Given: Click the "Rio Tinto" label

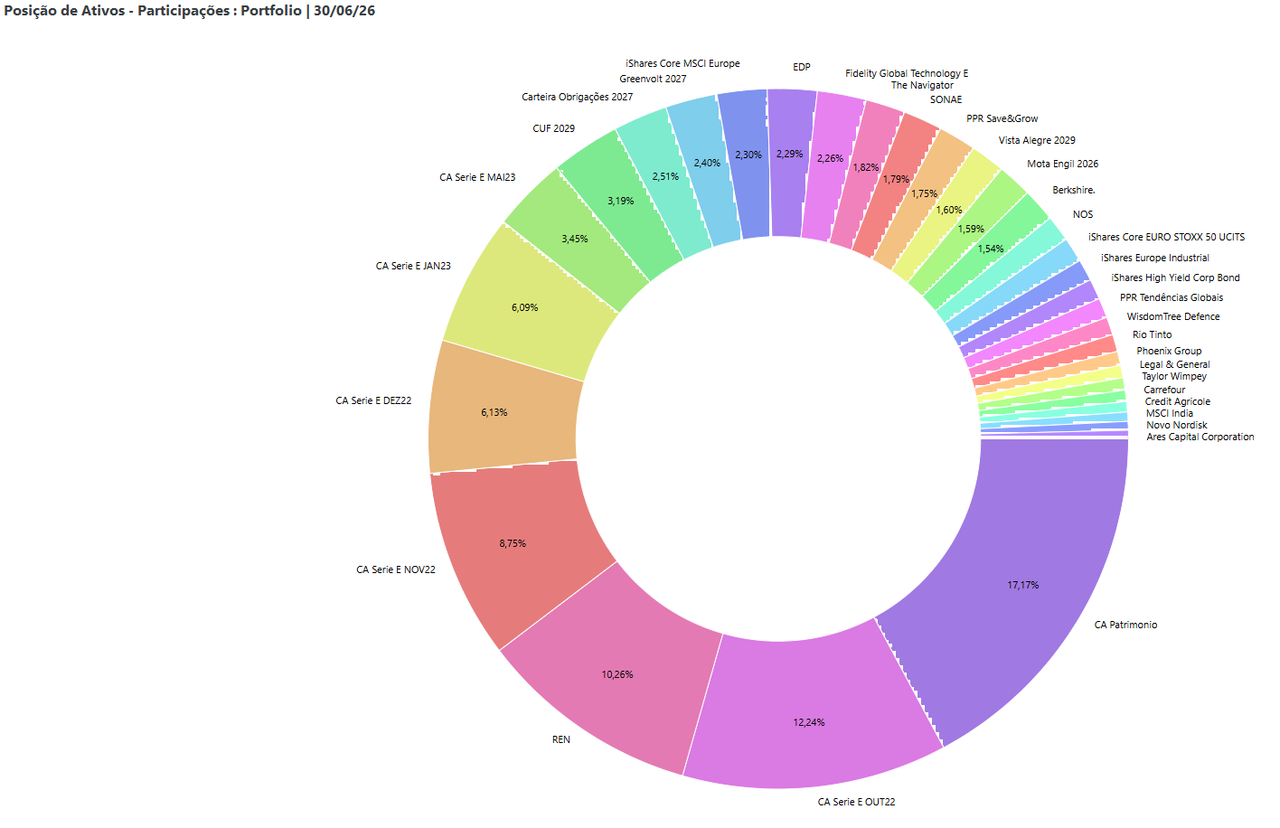Looking at the screenshot, I should click(1152, 335).
